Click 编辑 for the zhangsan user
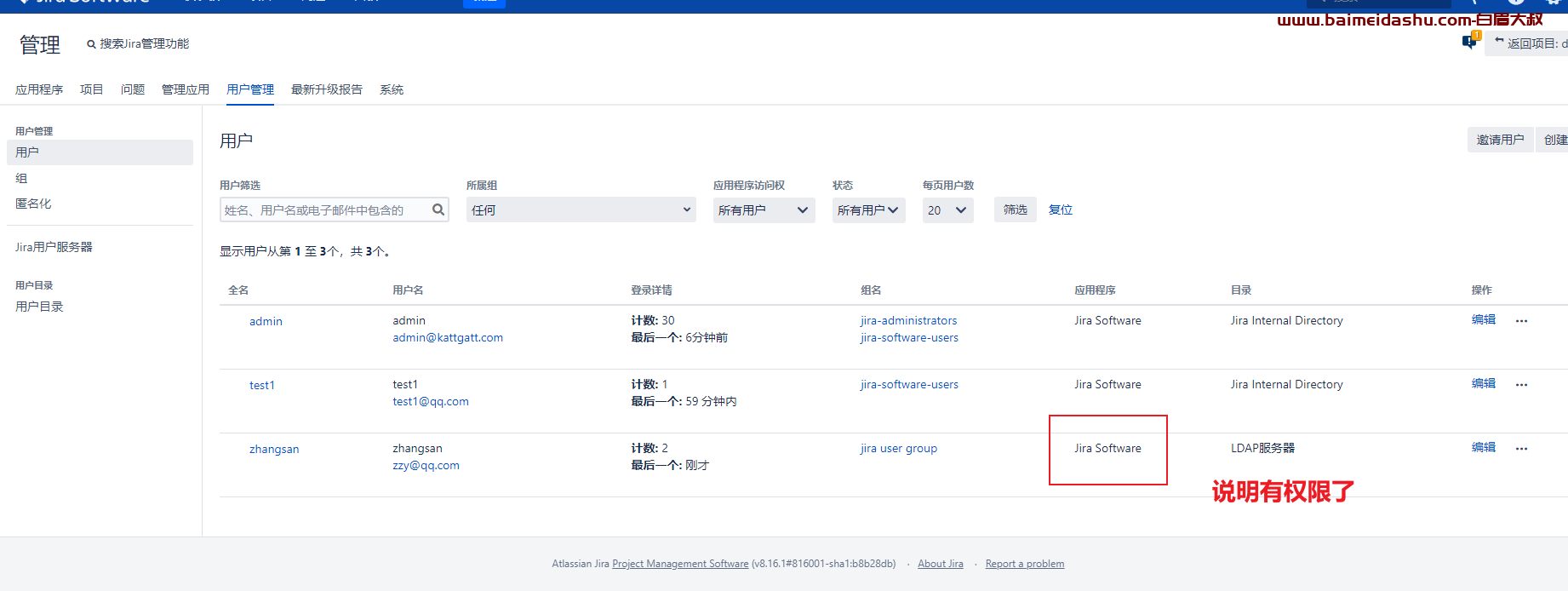 point(1484,447)
